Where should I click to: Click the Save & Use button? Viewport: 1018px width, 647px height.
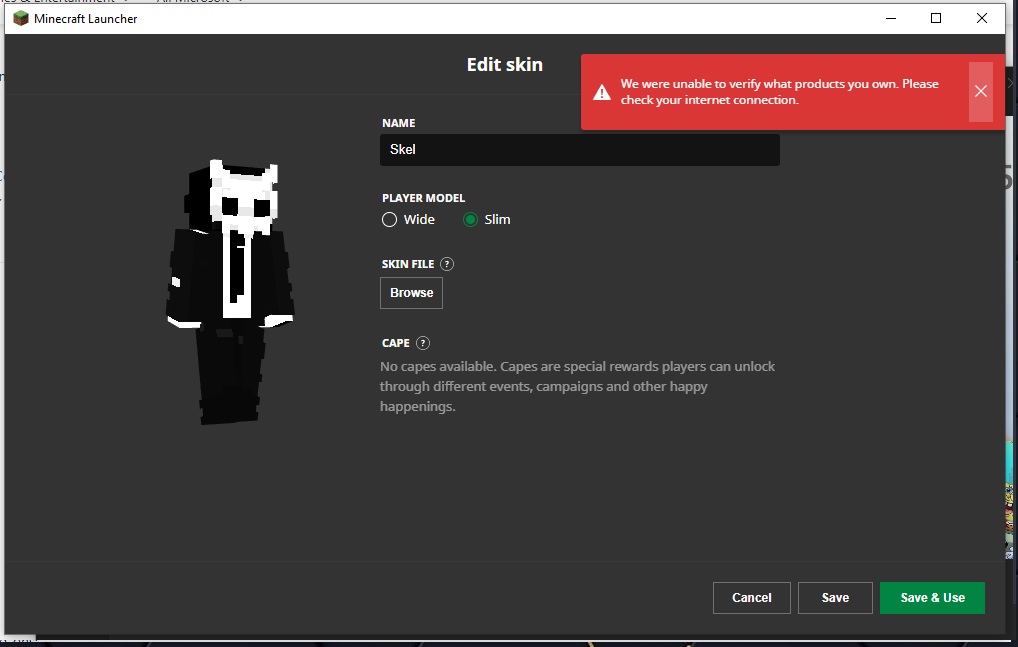(x=932, y=598)
